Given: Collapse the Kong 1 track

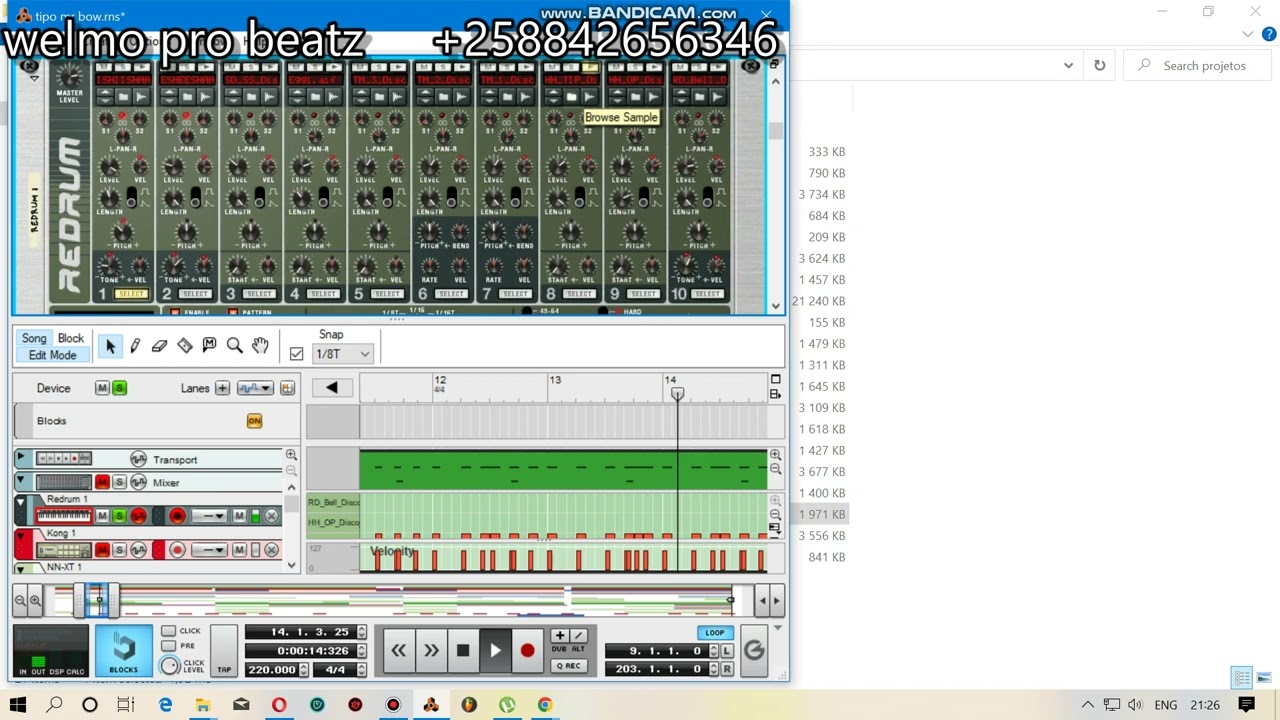Looking at the screenshot, I should (x=21, y=534).
